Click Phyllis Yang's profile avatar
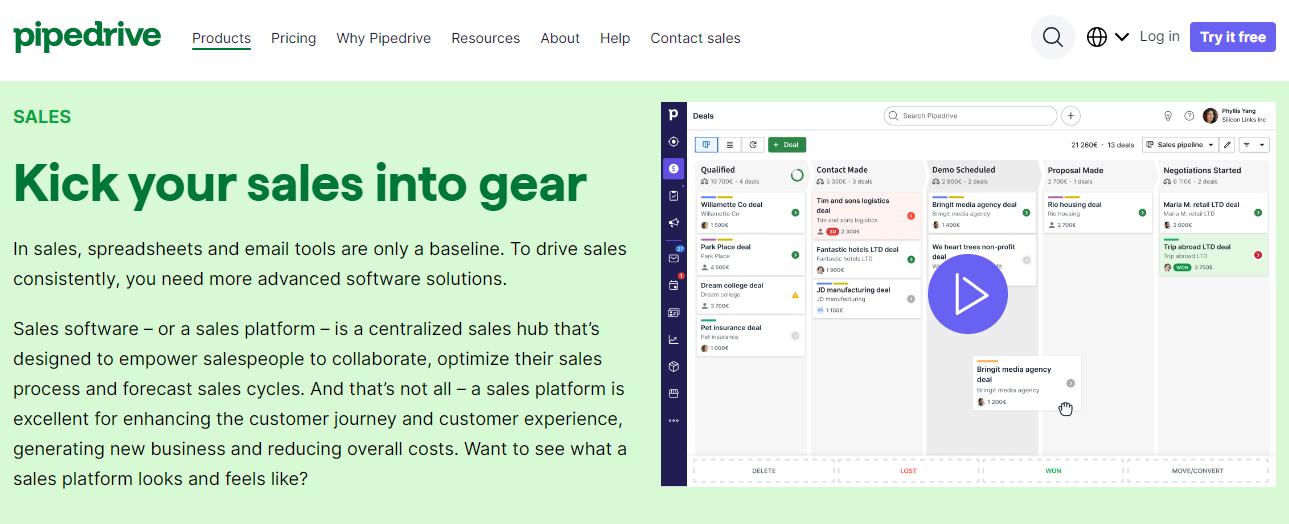The height and width of the screenshot is (524, 1289). [1210, 116]
